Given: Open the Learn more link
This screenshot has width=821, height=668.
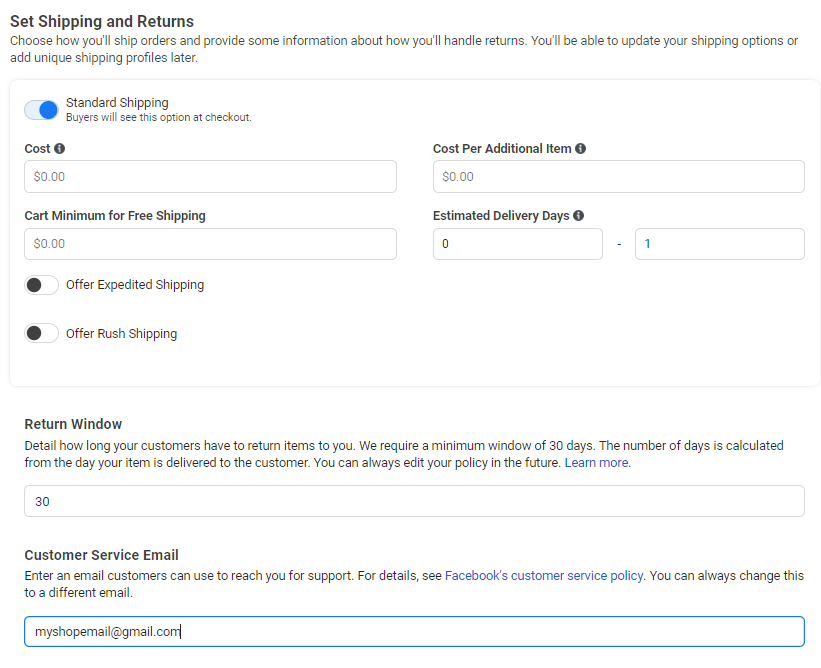Looking at the screenshot, I should coord(597,464).
